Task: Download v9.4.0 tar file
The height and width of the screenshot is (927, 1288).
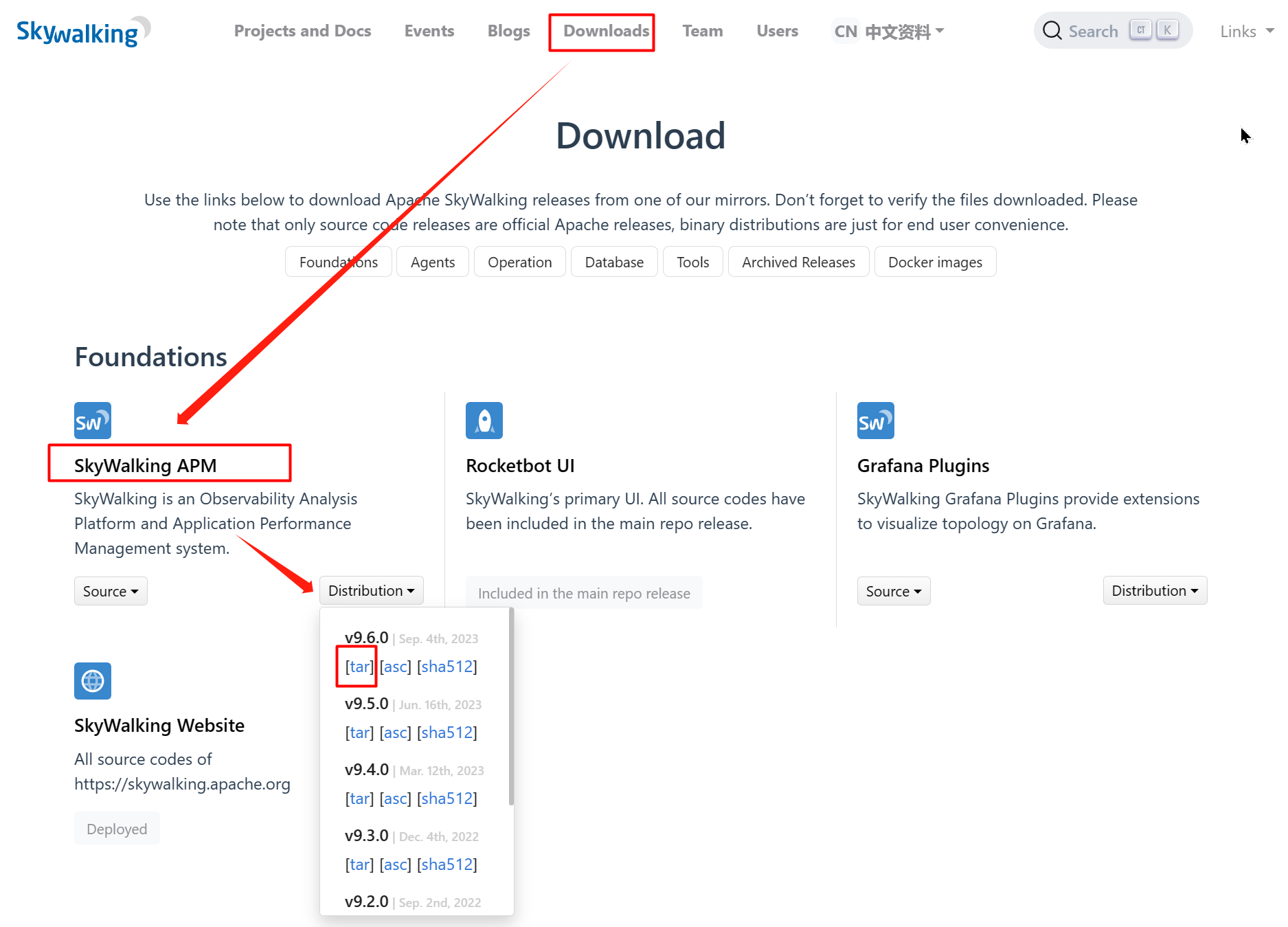Action: (359, 798)
